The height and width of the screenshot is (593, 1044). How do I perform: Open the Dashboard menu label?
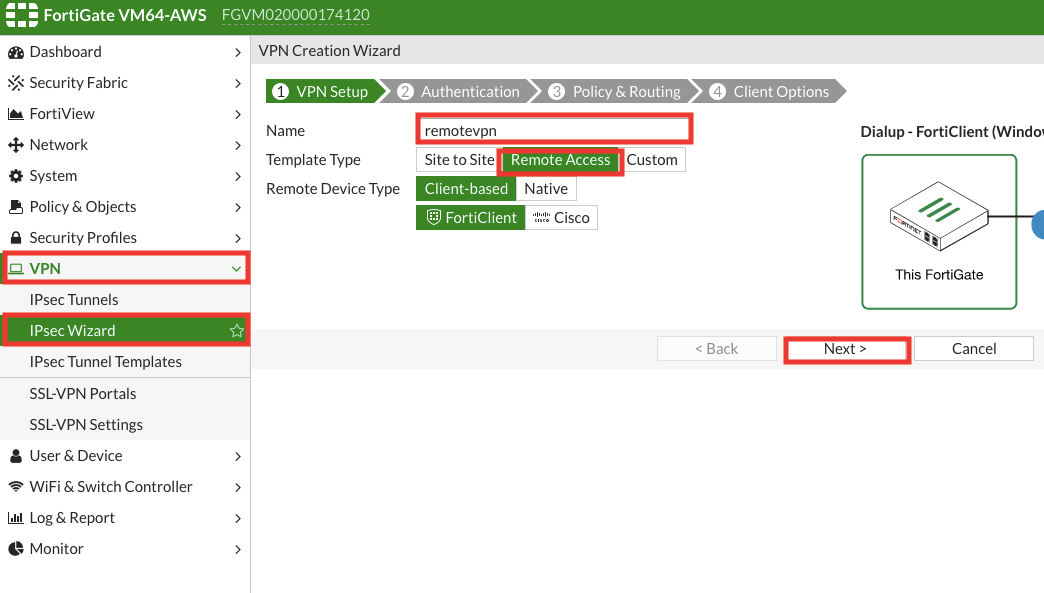tap(65, 52)
